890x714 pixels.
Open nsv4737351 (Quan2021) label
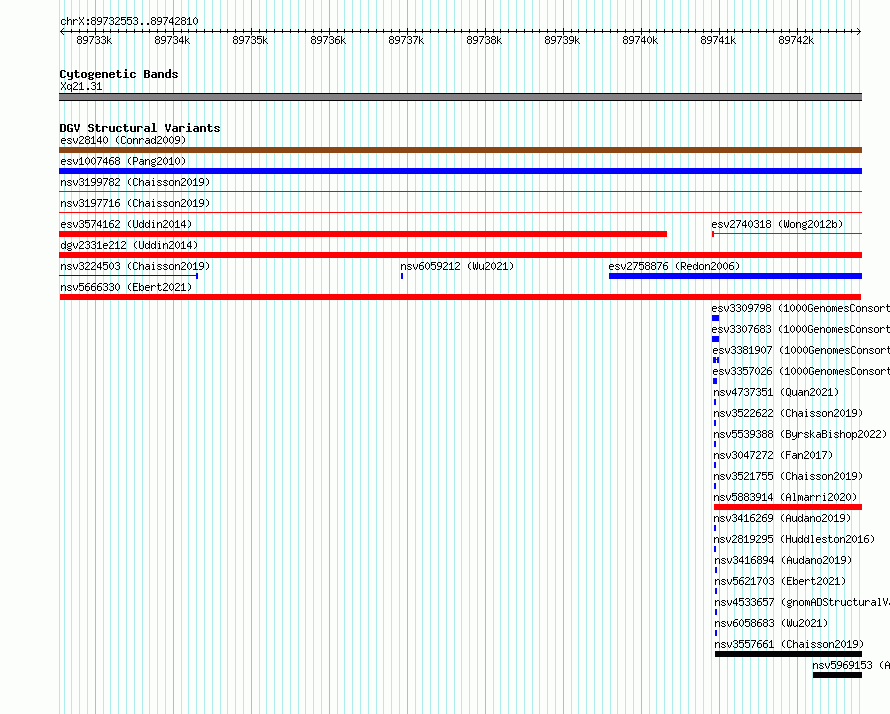click(776, 392)
